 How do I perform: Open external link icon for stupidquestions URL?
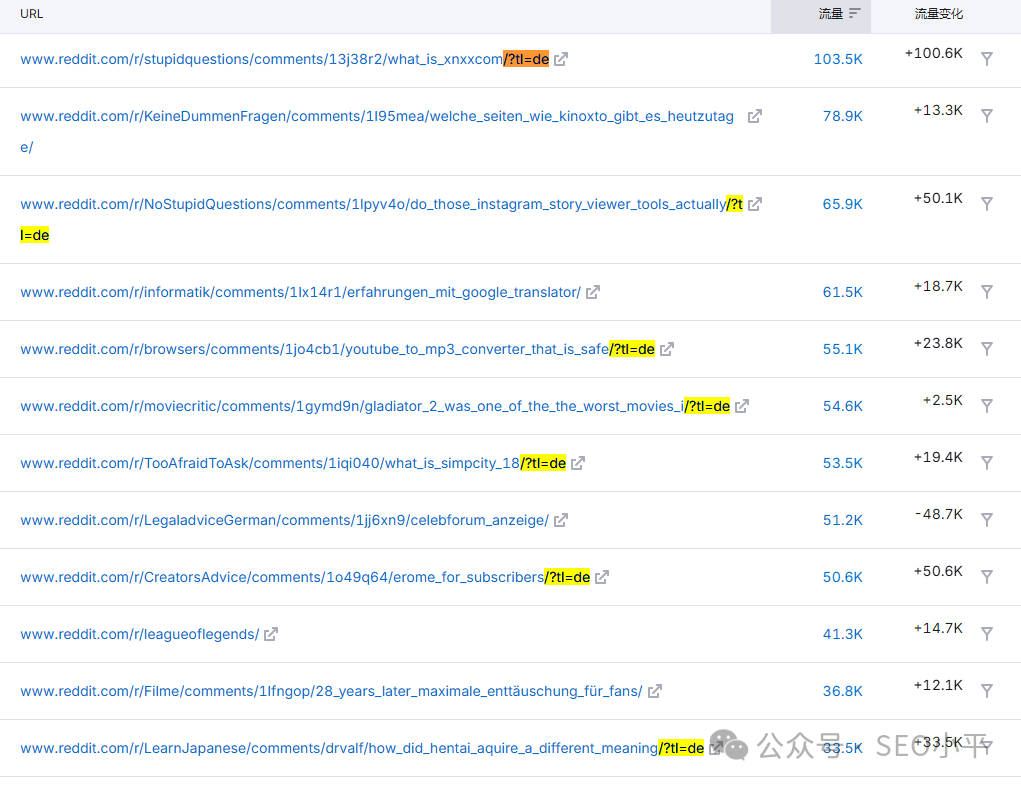tap(561, 59)
